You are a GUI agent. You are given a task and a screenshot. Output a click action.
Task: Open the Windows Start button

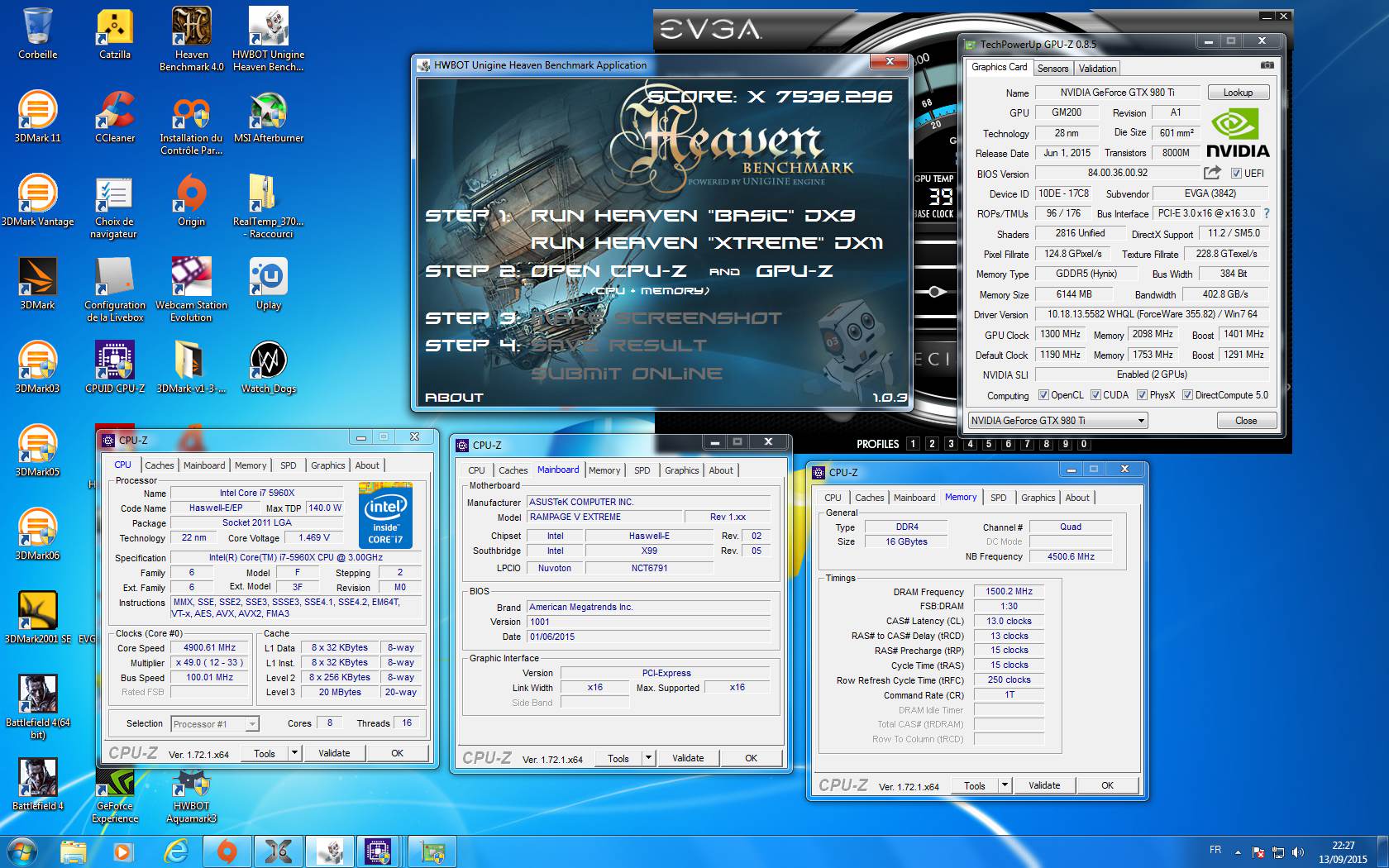coord(22,851)
